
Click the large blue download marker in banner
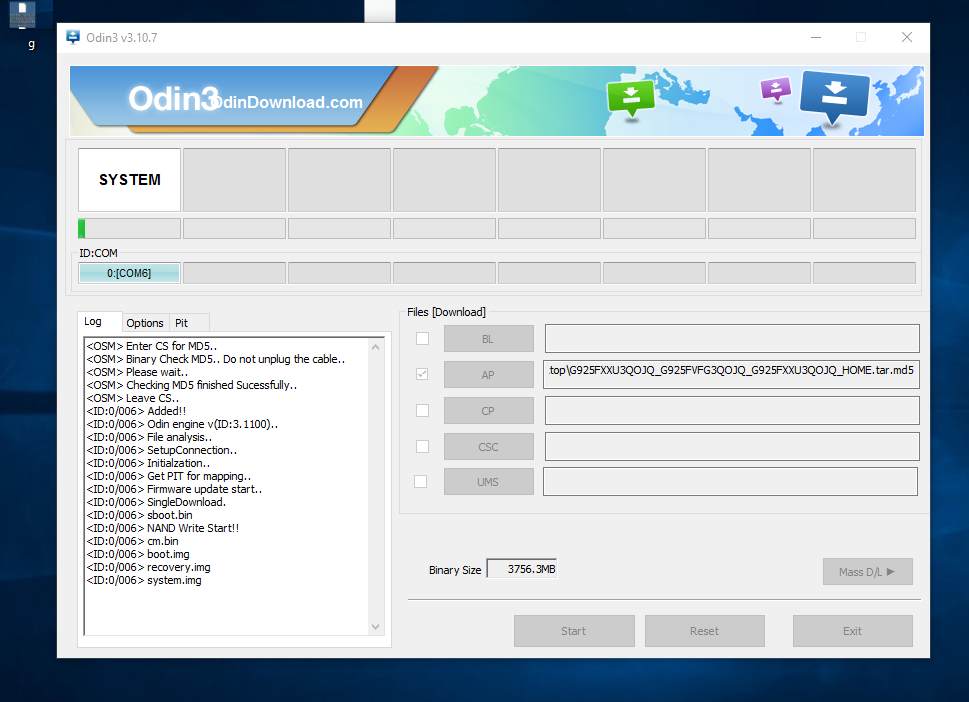tap(834, 97)
